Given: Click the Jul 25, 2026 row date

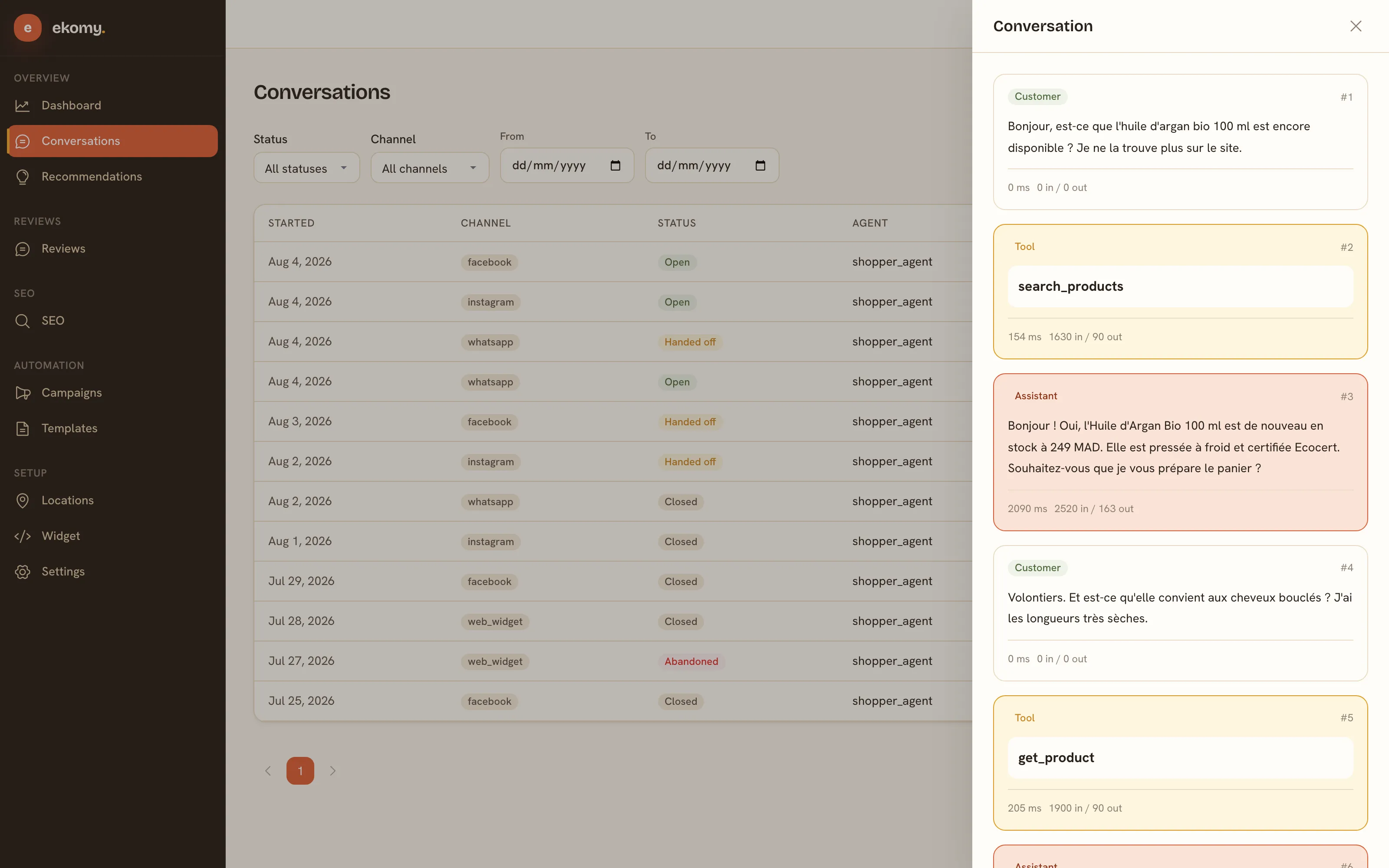Looking at the screenshot, I should pos(301,701).
